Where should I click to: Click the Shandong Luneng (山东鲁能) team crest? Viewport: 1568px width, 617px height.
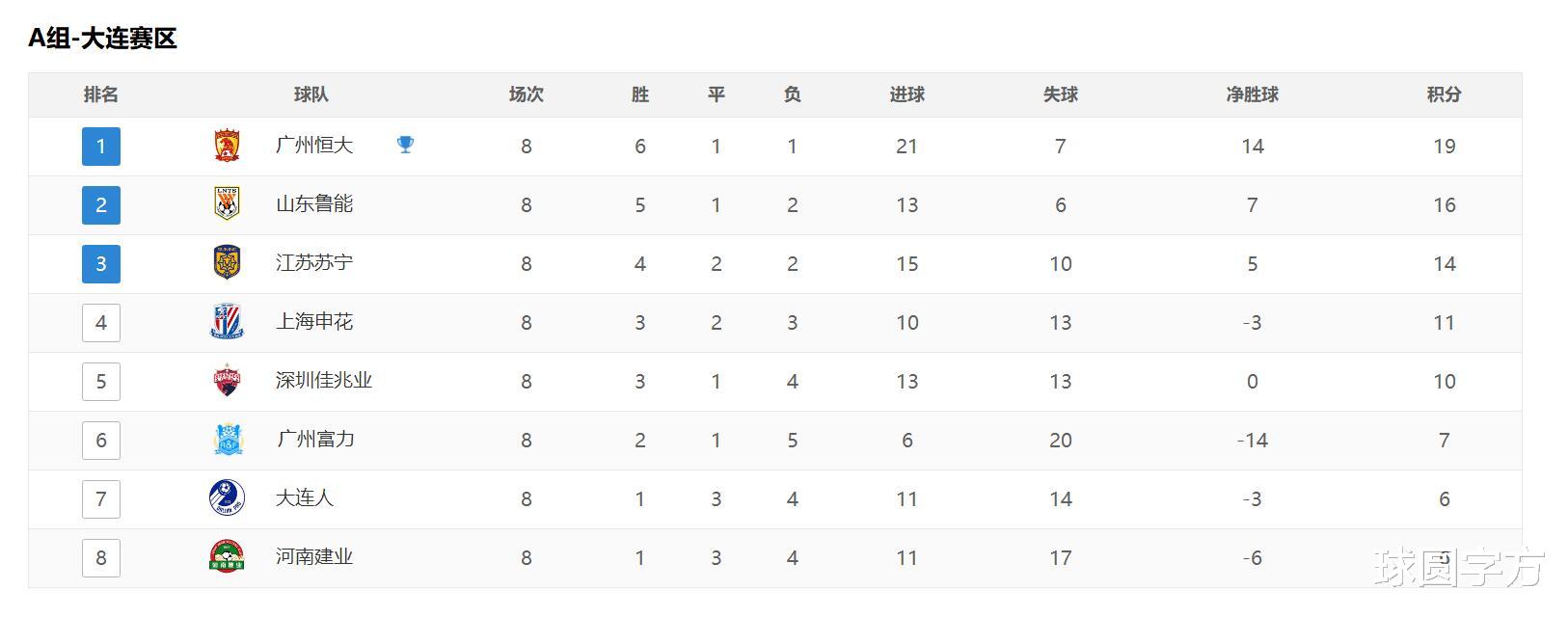tap(227, 204)
